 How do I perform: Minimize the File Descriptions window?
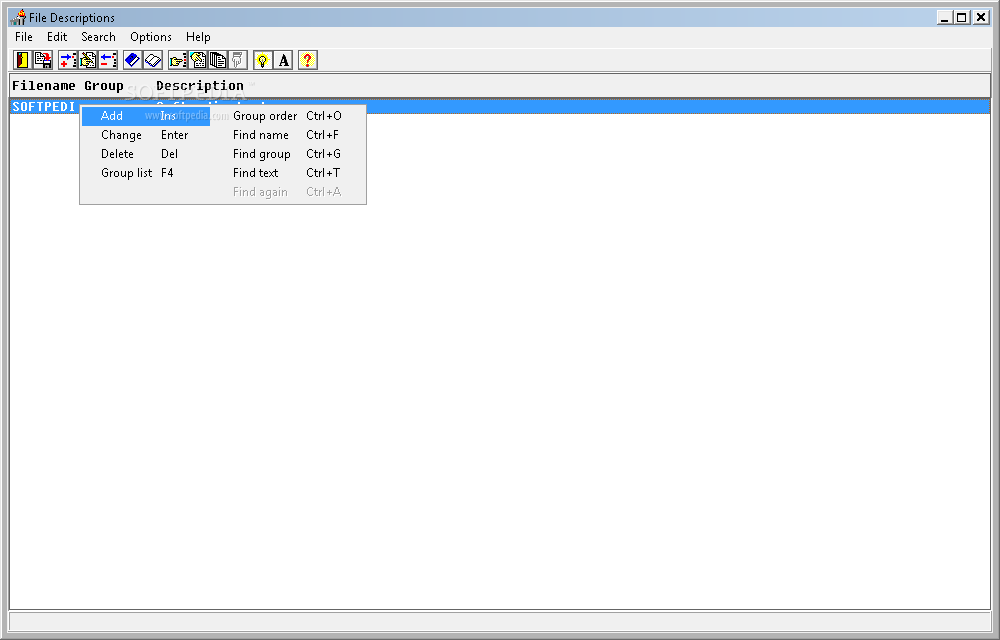pyautogui.click(x=945, y=17)
